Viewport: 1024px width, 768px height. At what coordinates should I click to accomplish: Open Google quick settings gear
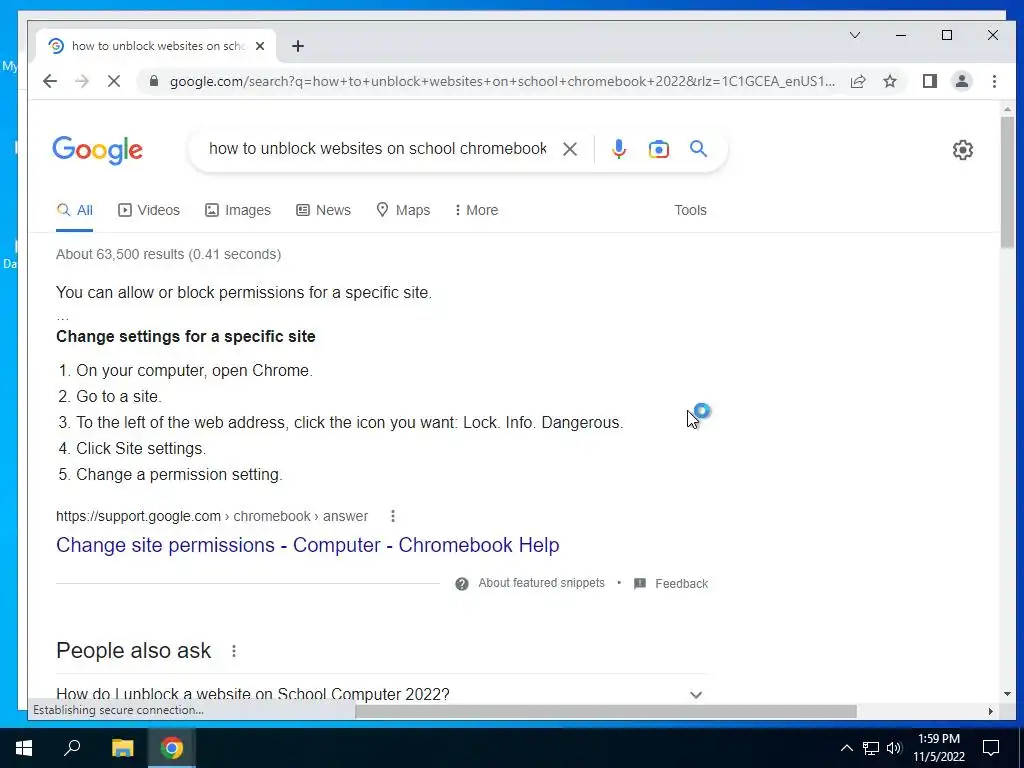(963, 150)
